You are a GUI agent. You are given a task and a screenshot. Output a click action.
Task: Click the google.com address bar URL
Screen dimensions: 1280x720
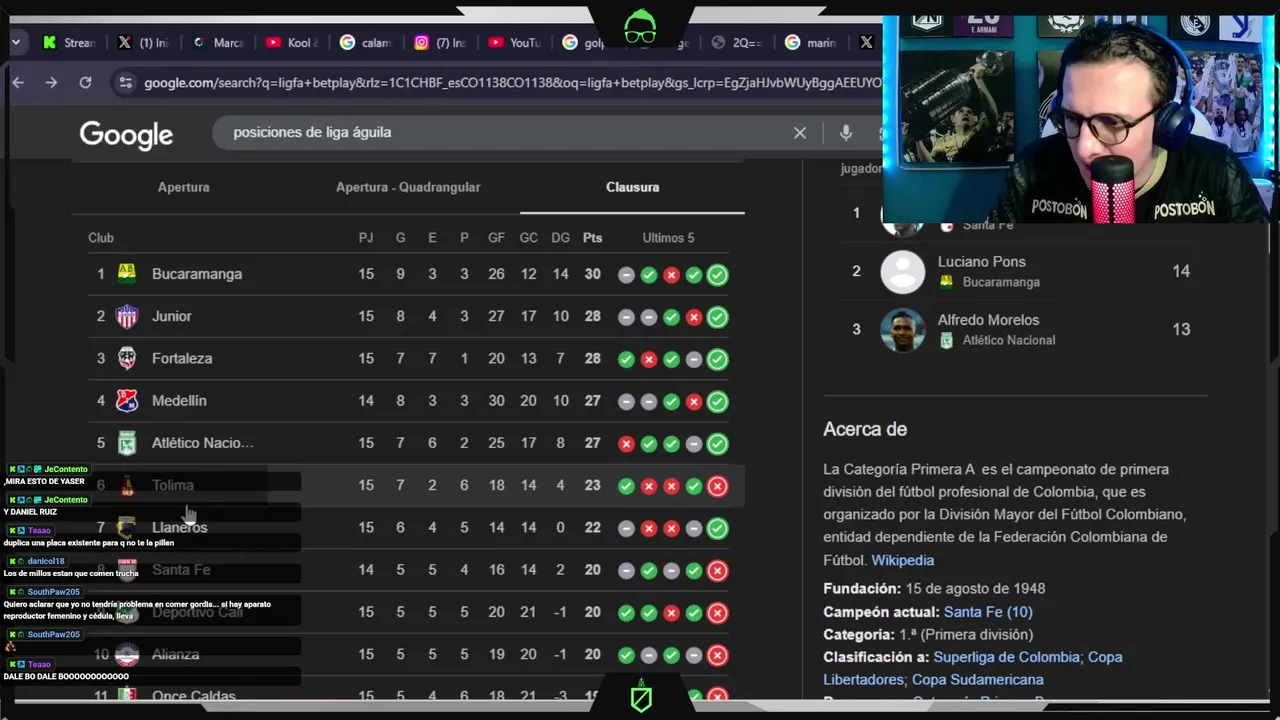pos(512,83)
